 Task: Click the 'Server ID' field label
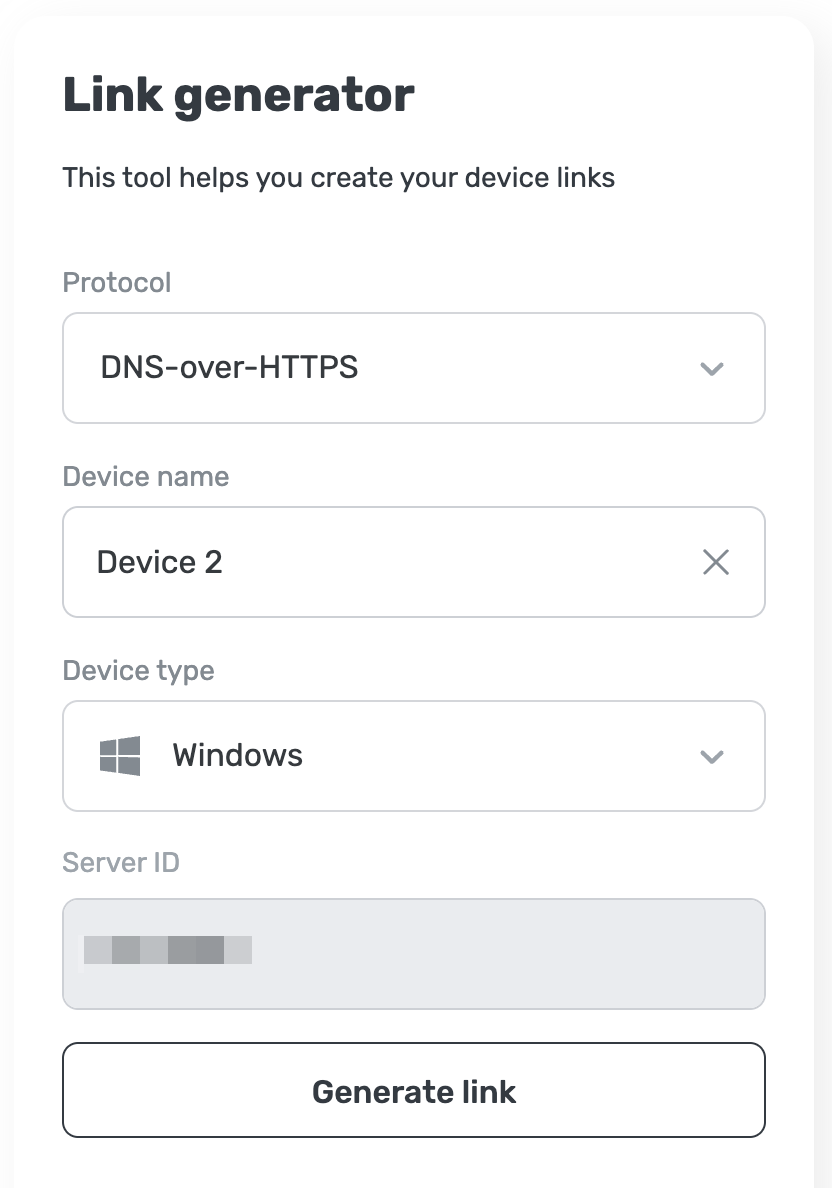click(x=120, y=862)
